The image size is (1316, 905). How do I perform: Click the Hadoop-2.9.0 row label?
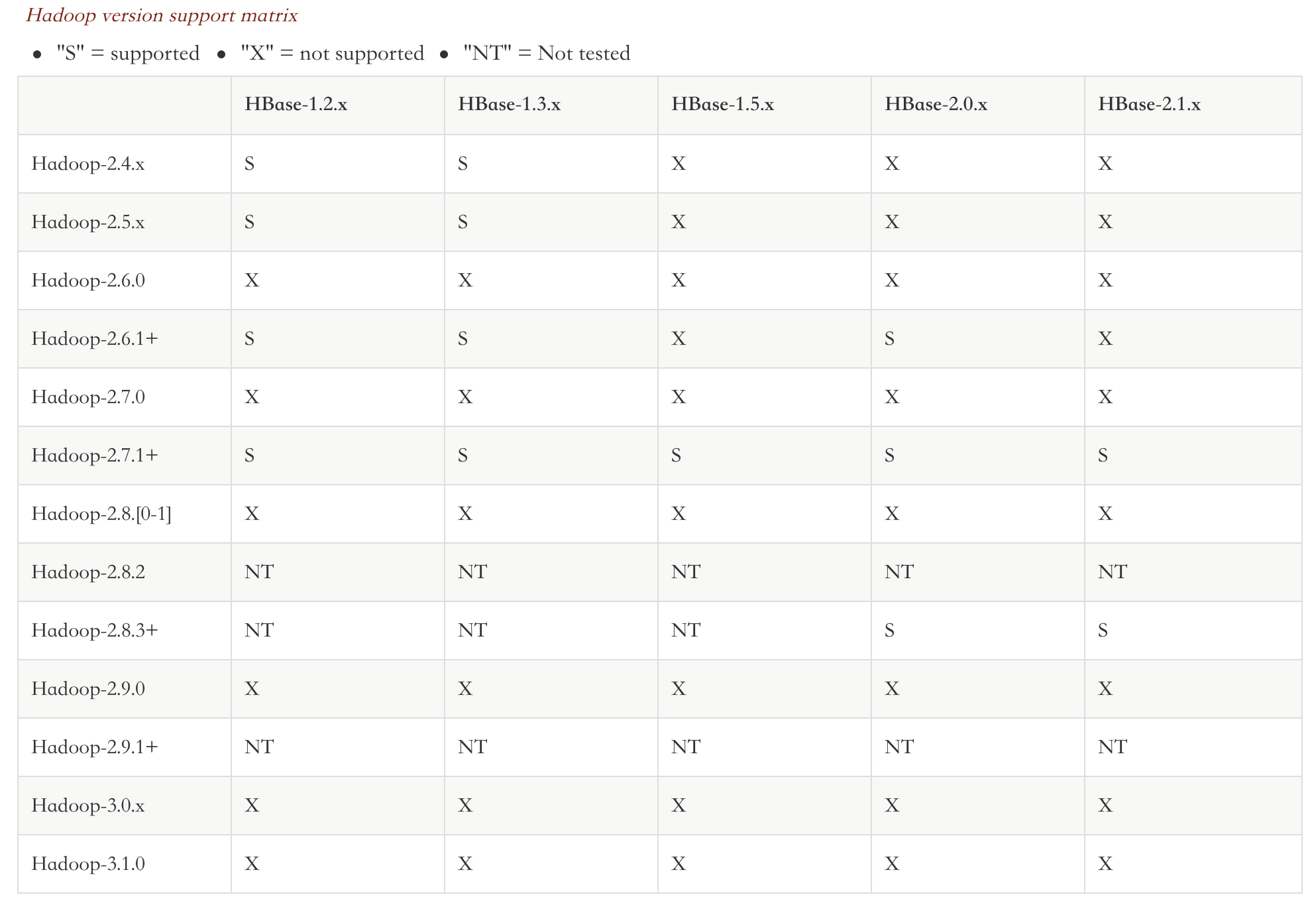point(88,689)
